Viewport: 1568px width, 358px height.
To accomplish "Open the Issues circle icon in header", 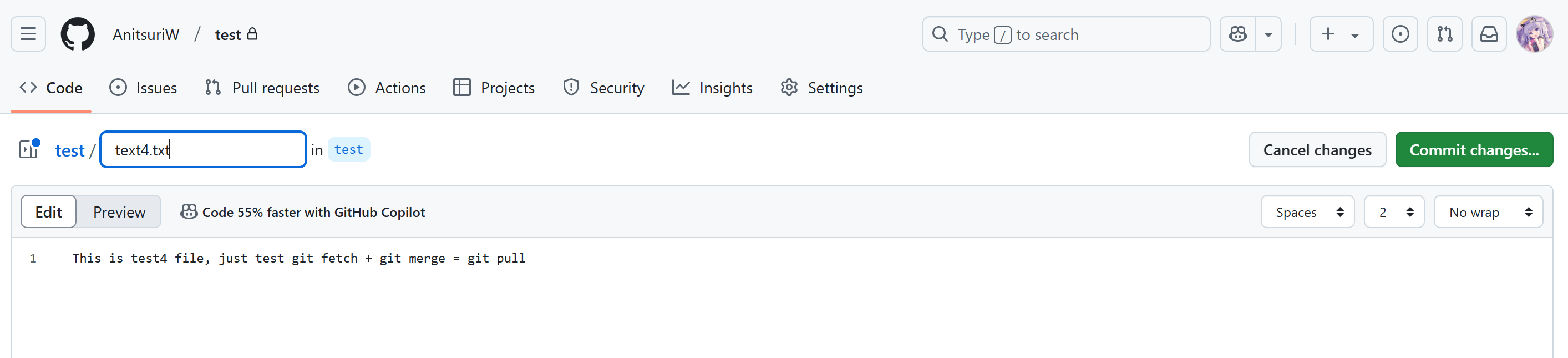I will coord(1399,34).
